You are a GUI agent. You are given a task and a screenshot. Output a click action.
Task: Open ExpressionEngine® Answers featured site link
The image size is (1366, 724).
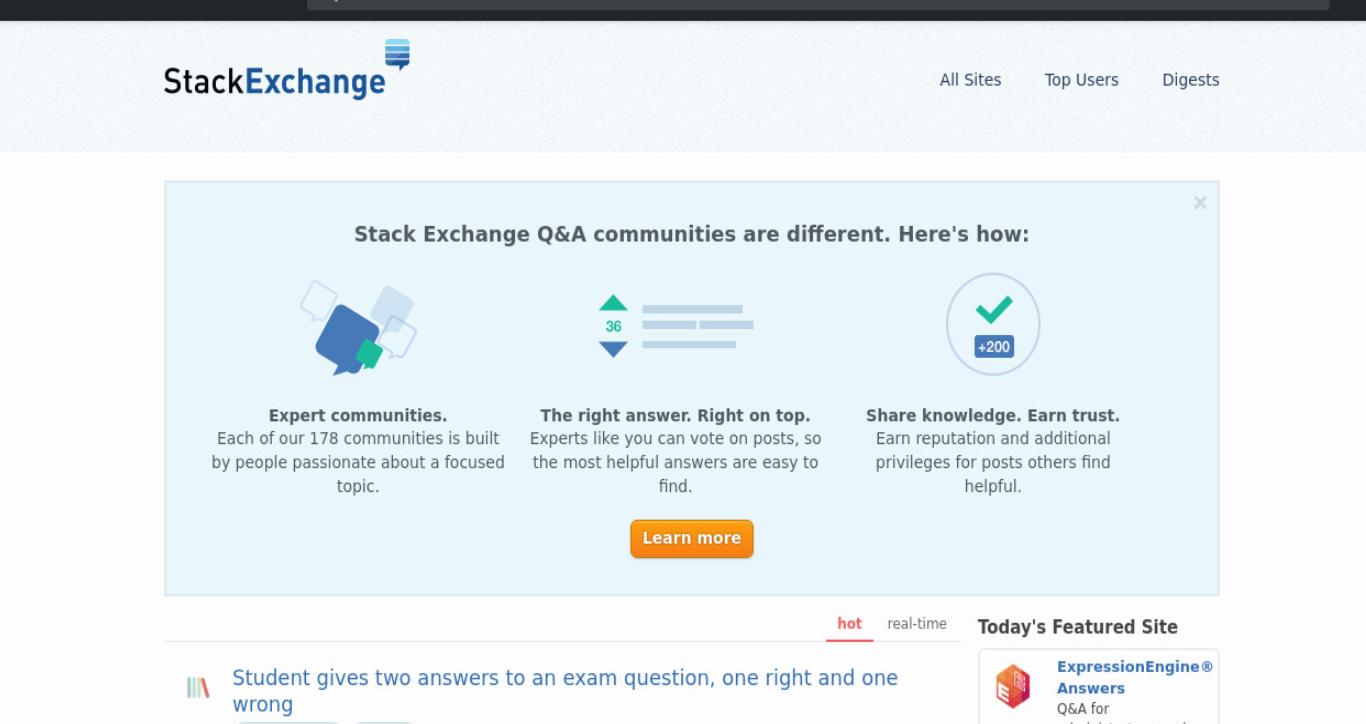tap(1135, 677)
